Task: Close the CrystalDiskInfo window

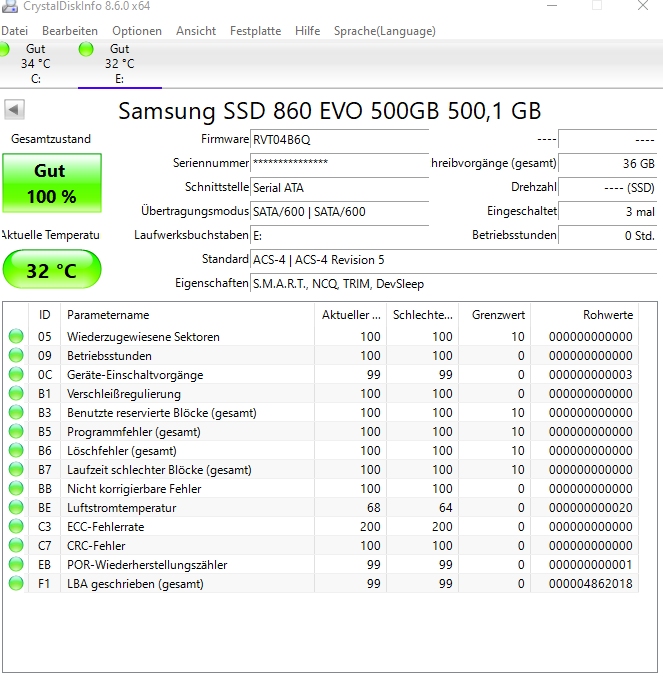Action: click(643, 6)
